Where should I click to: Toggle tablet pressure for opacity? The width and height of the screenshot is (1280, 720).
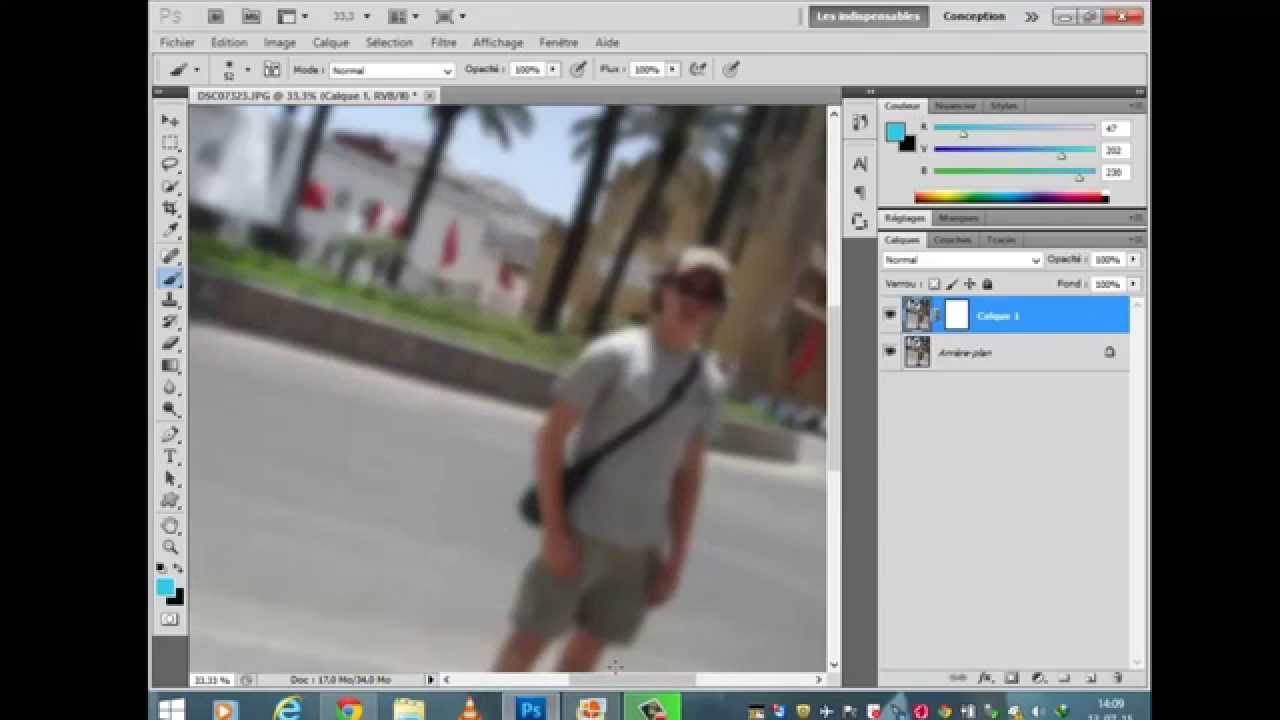(x=578, y=69)
